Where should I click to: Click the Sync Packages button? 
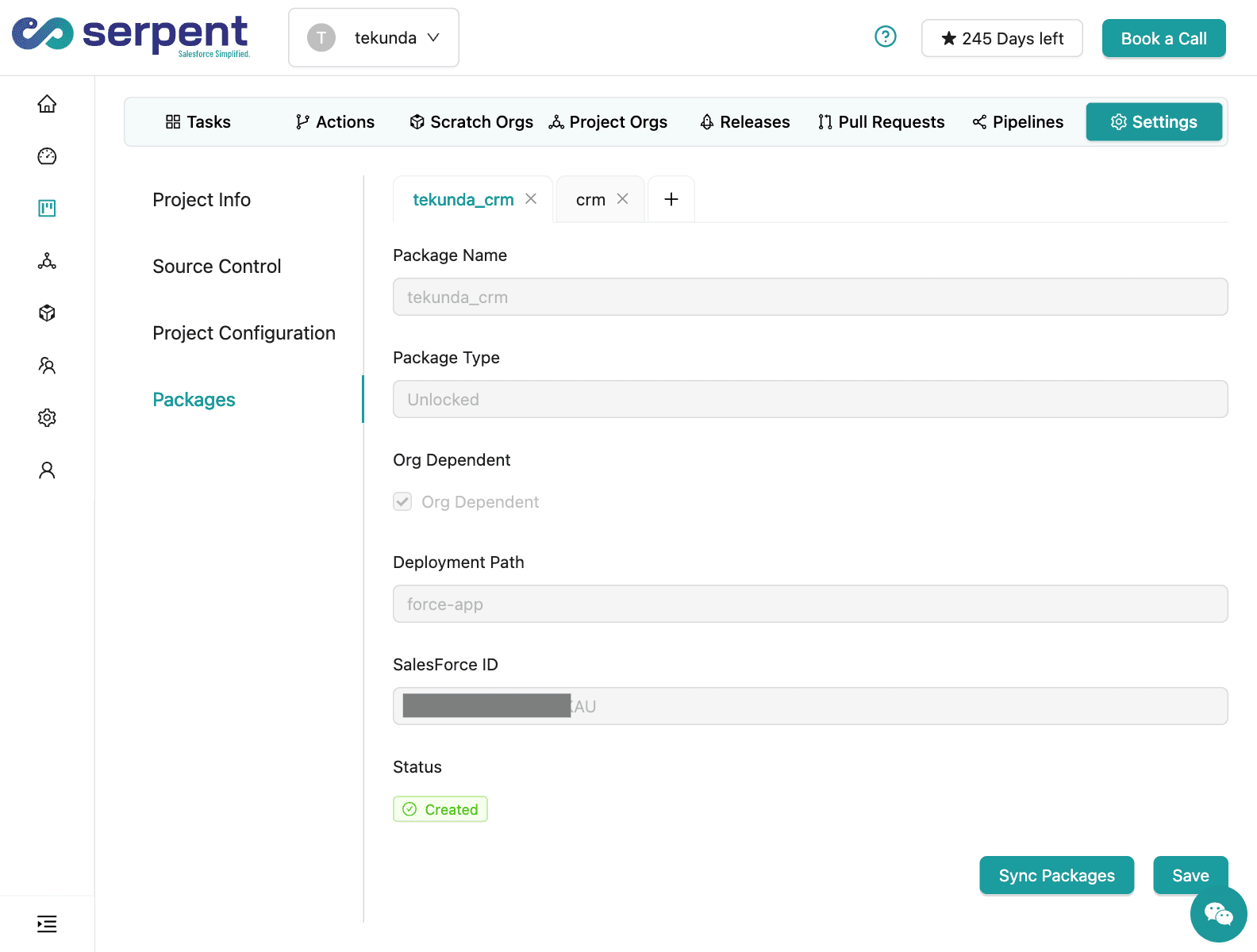tap(1056, 876)
